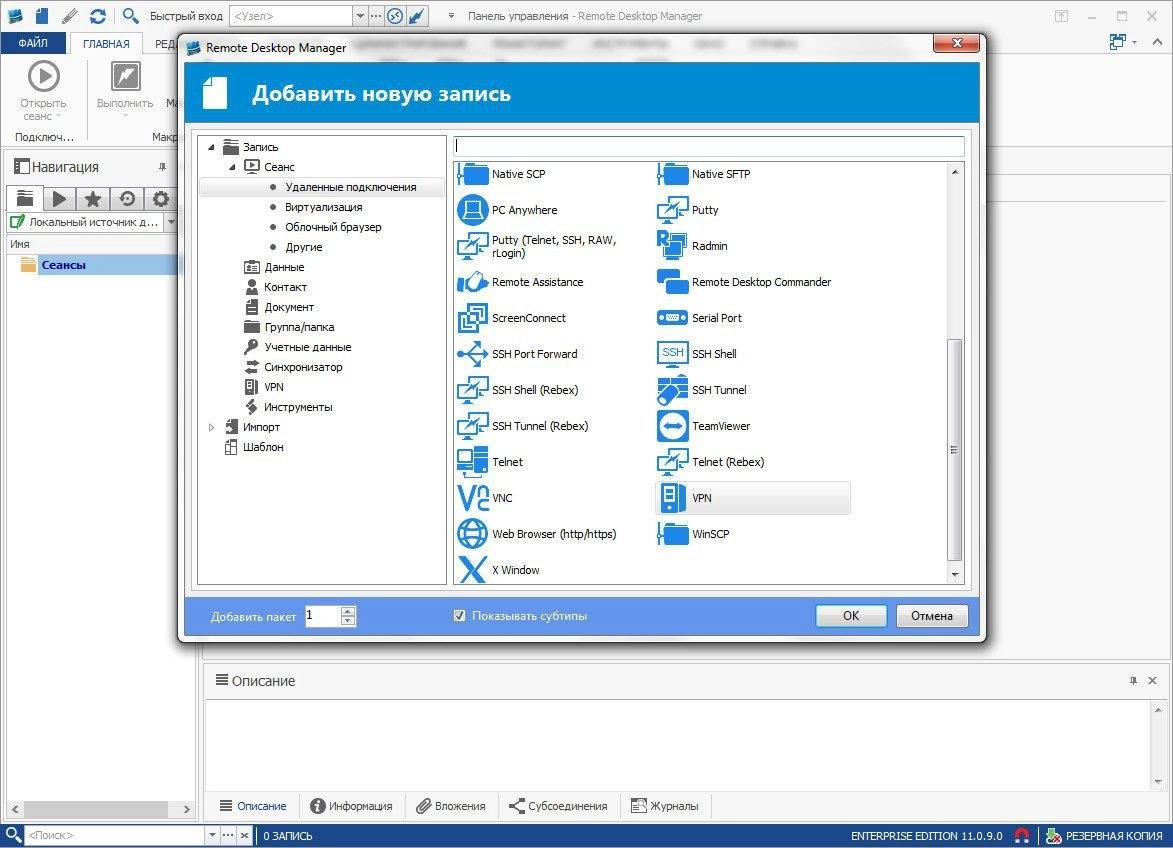1173x848 pixels.
Task: Select the Telnet entry
Action: click(x=490, y=461)
